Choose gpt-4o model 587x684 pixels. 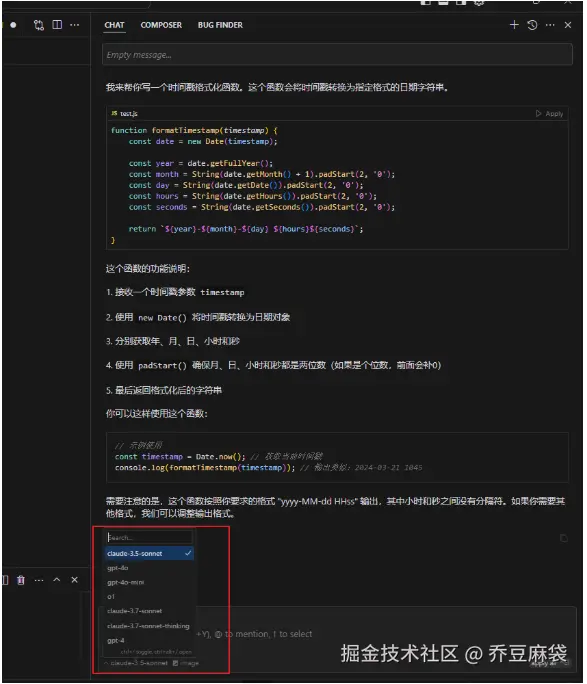(118, 568)
